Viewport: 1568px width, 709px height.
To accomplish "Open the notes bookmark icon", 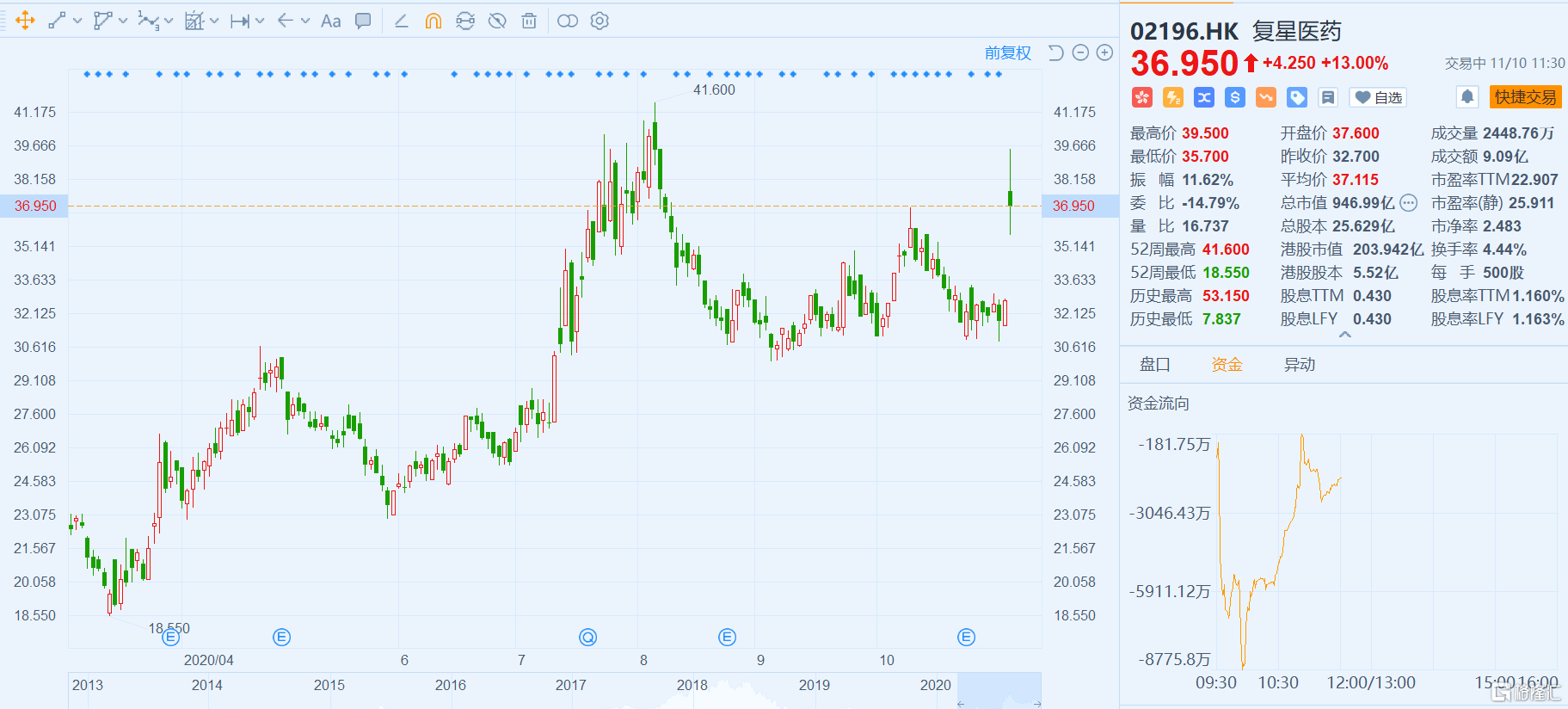I will [1328, 98].
